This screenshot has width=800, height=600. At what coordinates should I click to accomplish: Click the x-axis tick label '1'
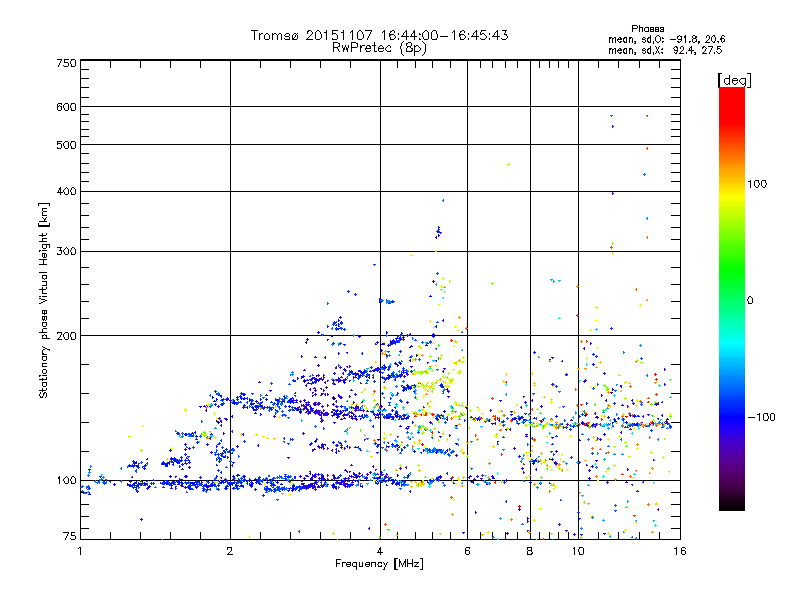click(x=80, y=551)
